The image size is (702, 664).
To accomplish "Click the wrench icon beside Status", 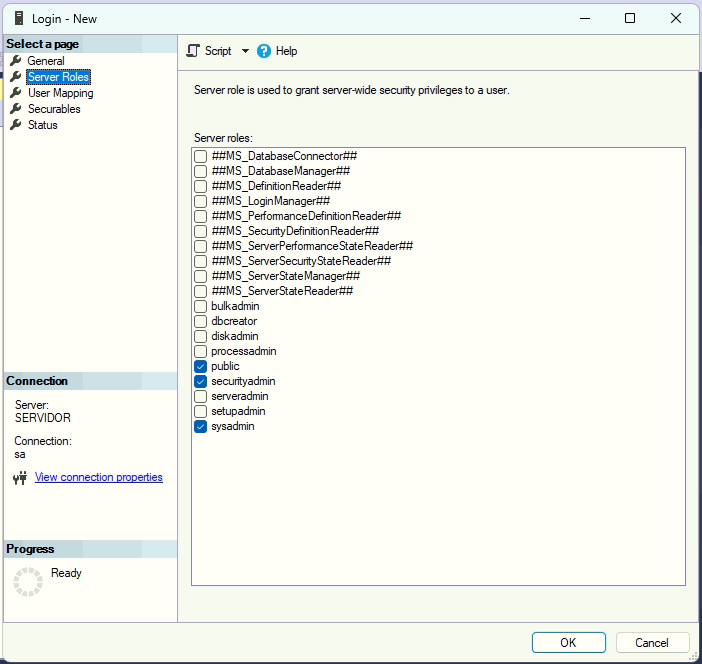I will (x=16, y=125).
